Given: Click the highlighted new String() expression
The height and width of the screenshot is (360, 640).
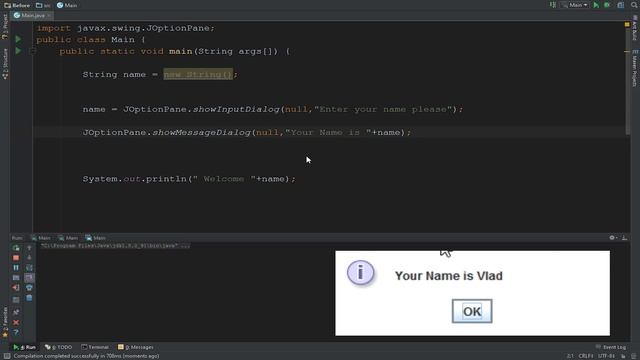Looking at the screenshot, I should 198,74.
